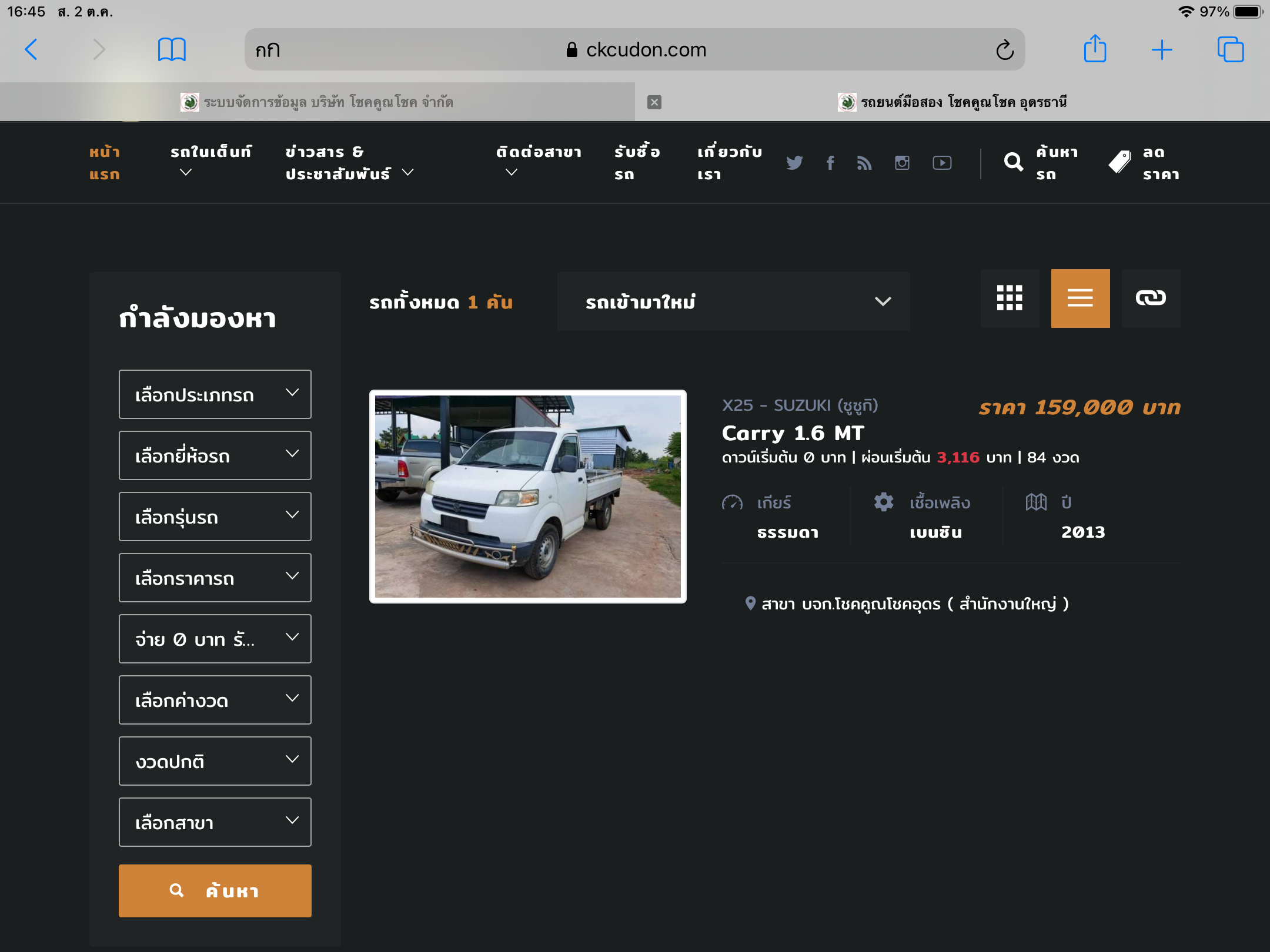Click the RSS feed icon
The image size is (1270, 952).
click(864, 163)
